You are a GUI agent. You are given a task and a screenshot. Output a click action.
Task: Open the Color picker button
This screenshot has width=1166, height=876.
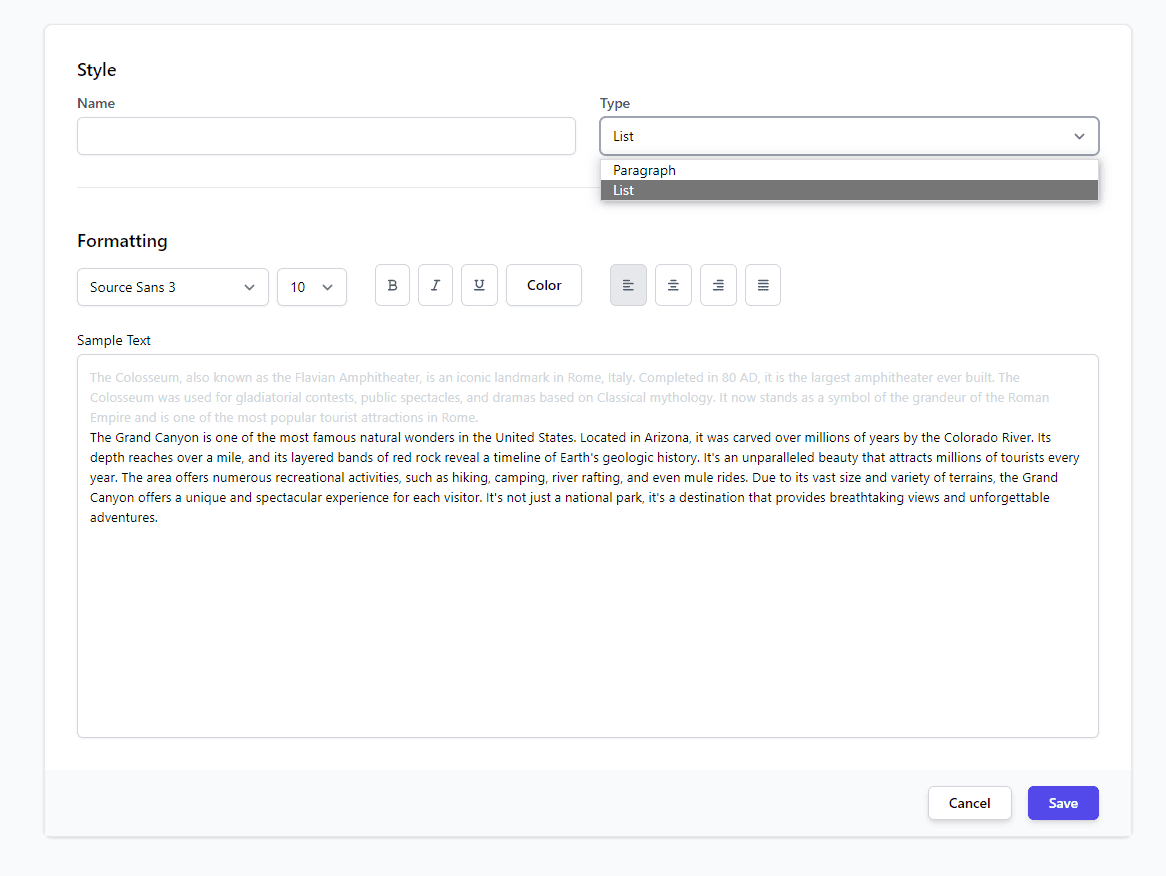click(x=544, y=286)
